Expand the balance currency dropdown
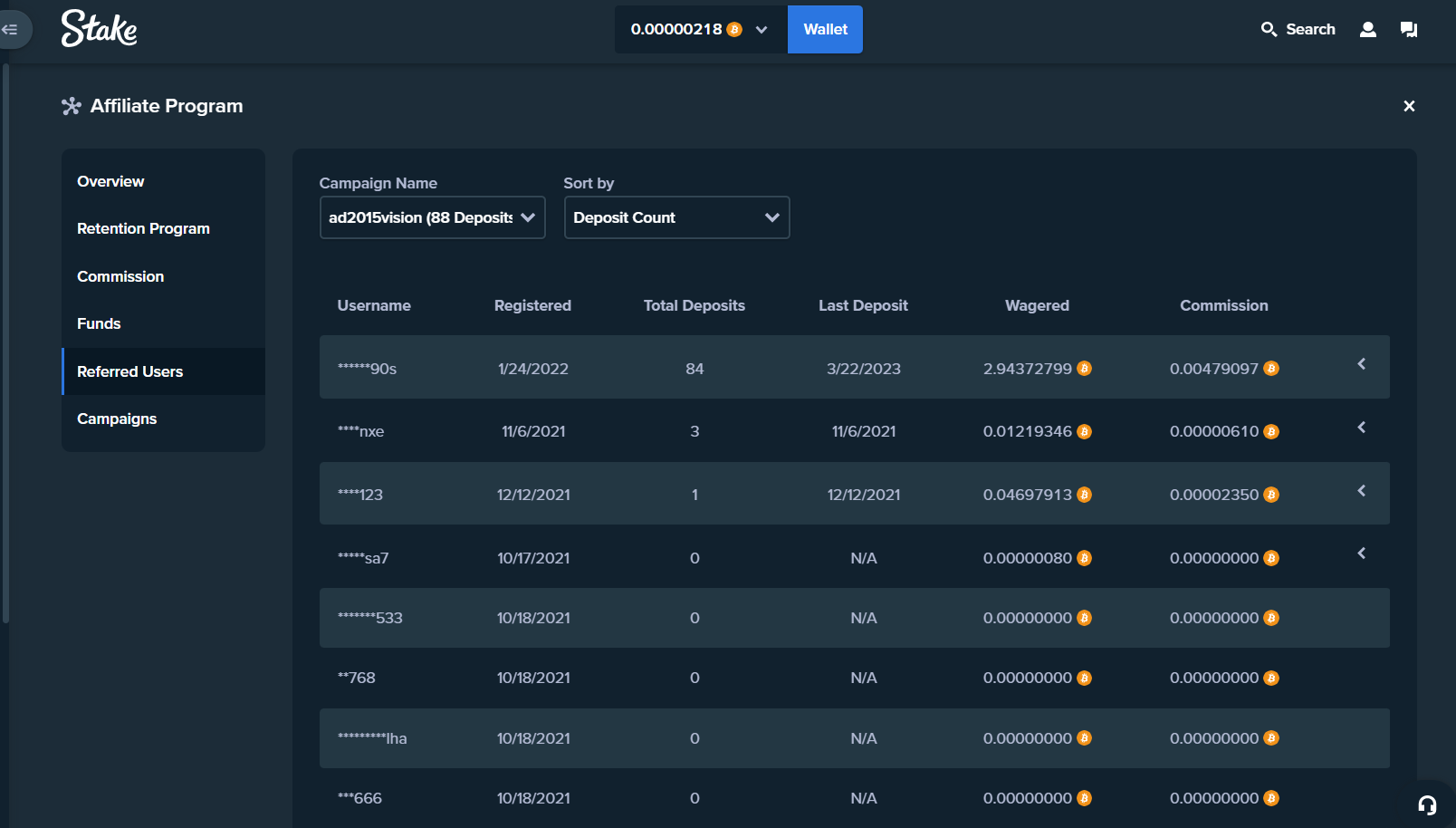Screen dimensions: 1456x828 pyautogui.click(x=762, y=30)
